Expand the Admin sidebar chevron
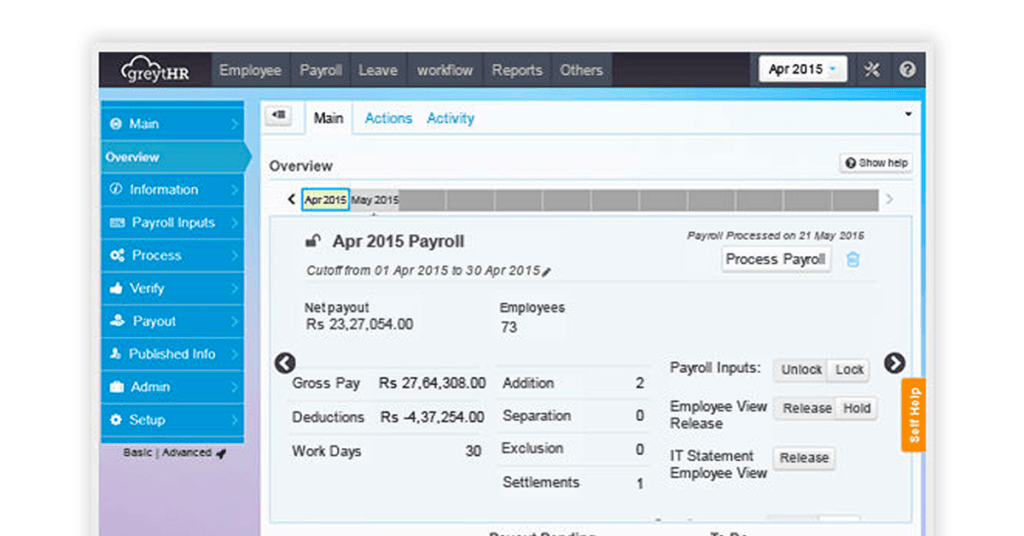This screenshot has width=1024, height=536. [234, 386]
